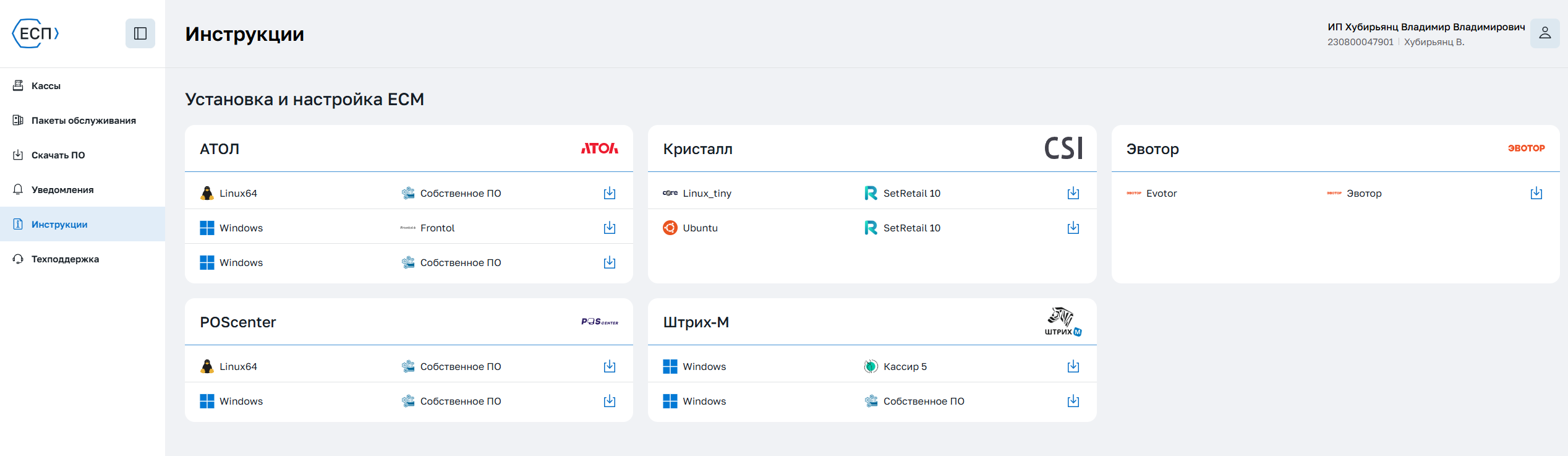Click the АТОЛ brand logo

pos(599,148)
